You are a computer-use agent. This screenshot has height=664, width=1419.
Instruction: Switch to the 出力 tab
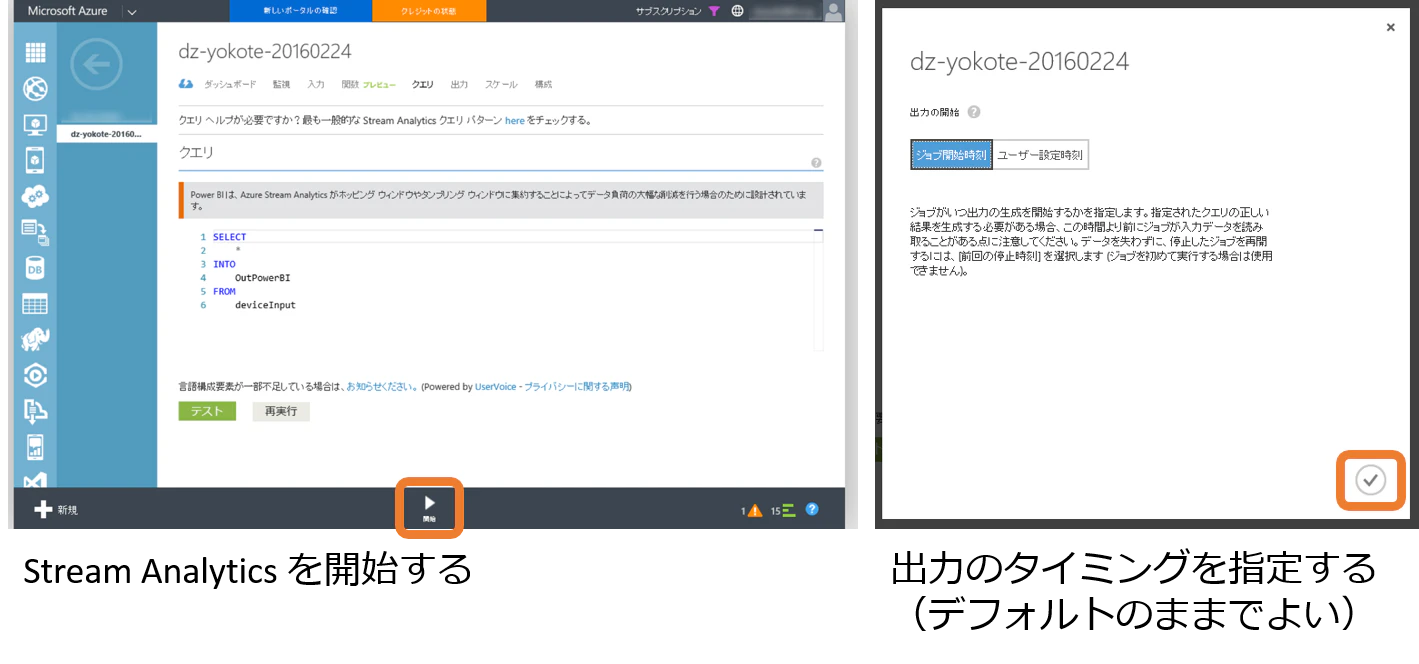click(459, 85)
